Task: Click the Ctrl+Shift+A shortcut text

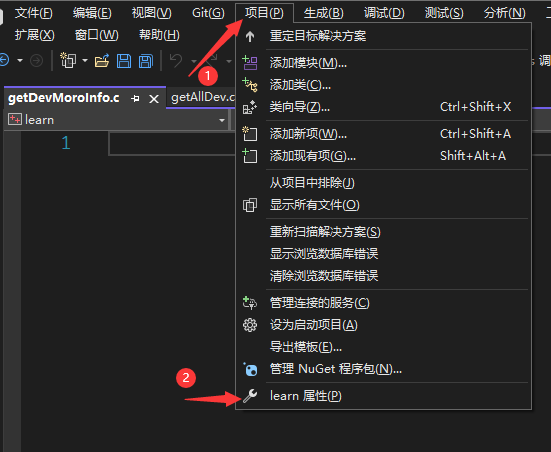Action: 475,134
